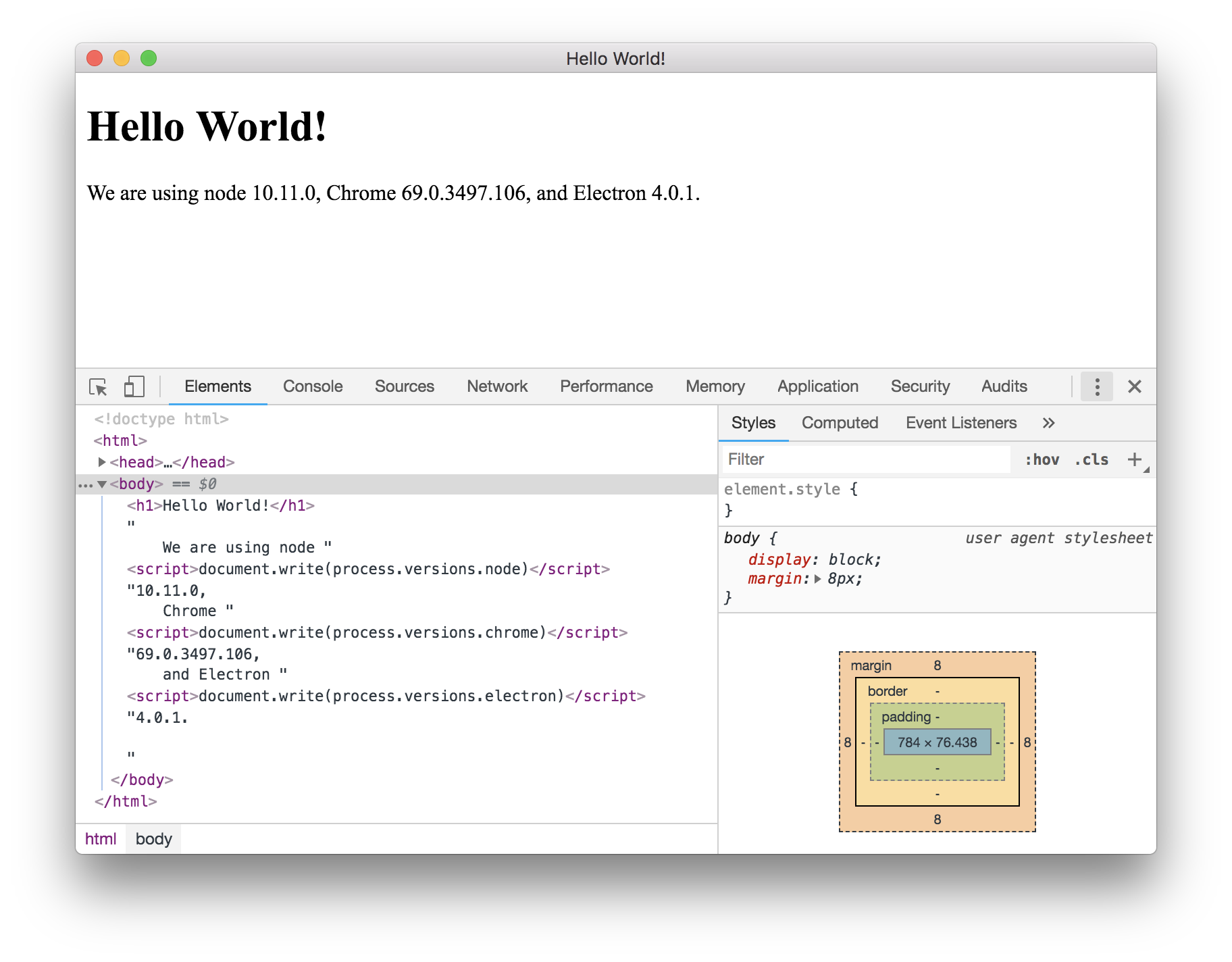
Task: Select the closing html tag
Action: tap(126, 801)
